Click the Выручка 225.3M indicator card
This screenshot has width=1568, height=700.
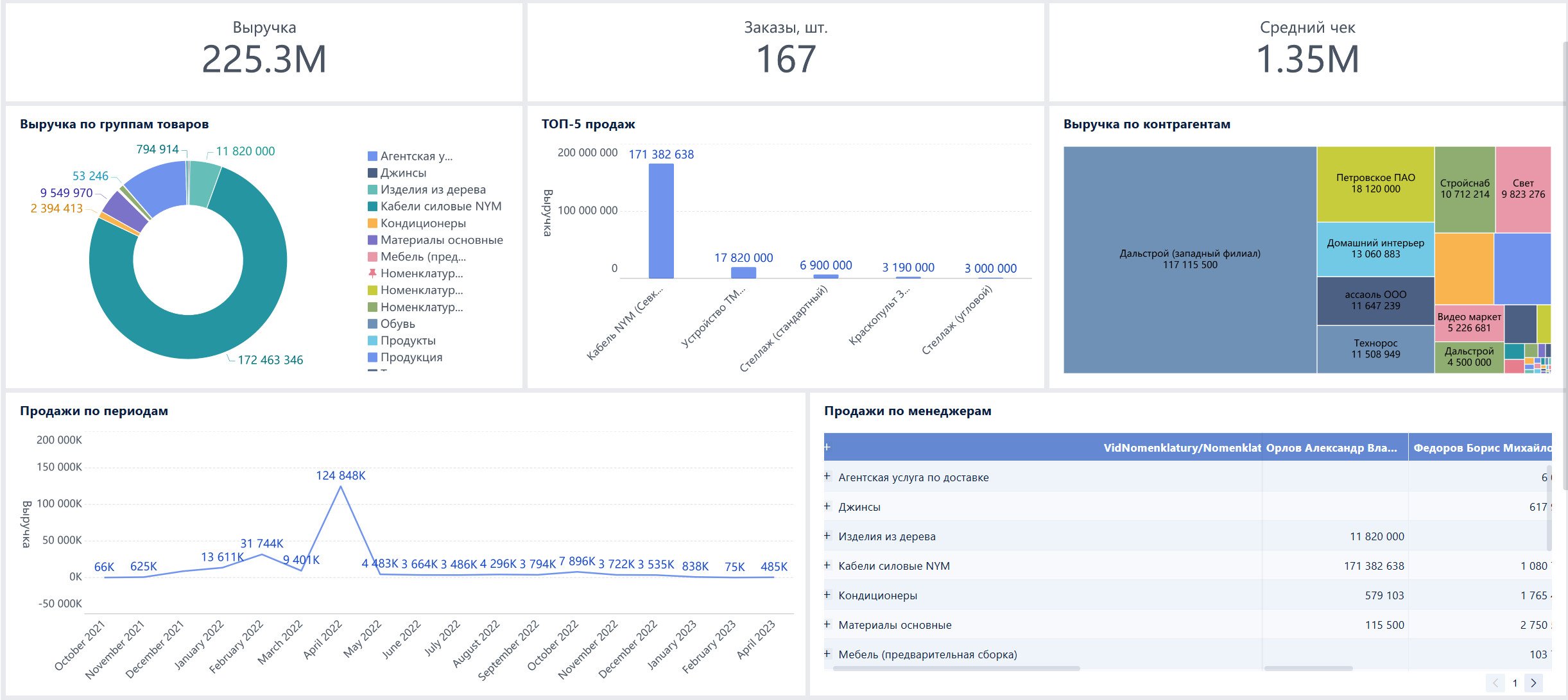pyautogui.click(x=264, y=52)
